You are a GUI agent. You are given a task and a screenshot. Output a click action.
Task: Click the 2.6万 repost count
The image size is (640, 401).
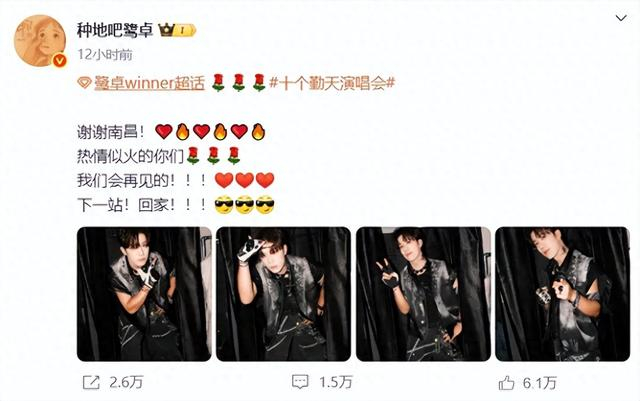pyautogui.click(x=126, y=383)
